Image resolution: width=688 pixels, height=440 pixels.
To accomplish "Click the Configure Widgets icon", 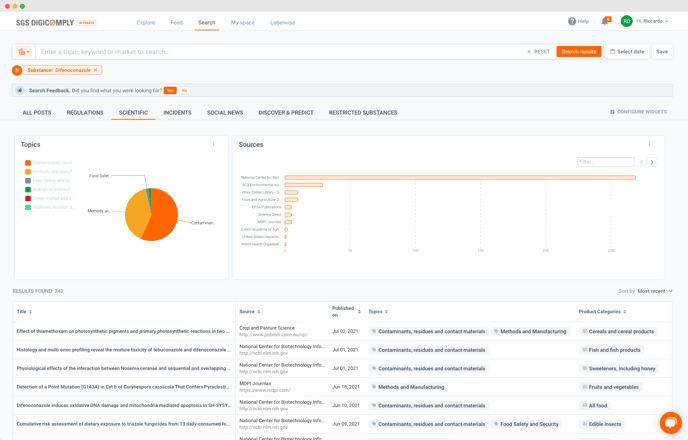I will coord(613,112).
